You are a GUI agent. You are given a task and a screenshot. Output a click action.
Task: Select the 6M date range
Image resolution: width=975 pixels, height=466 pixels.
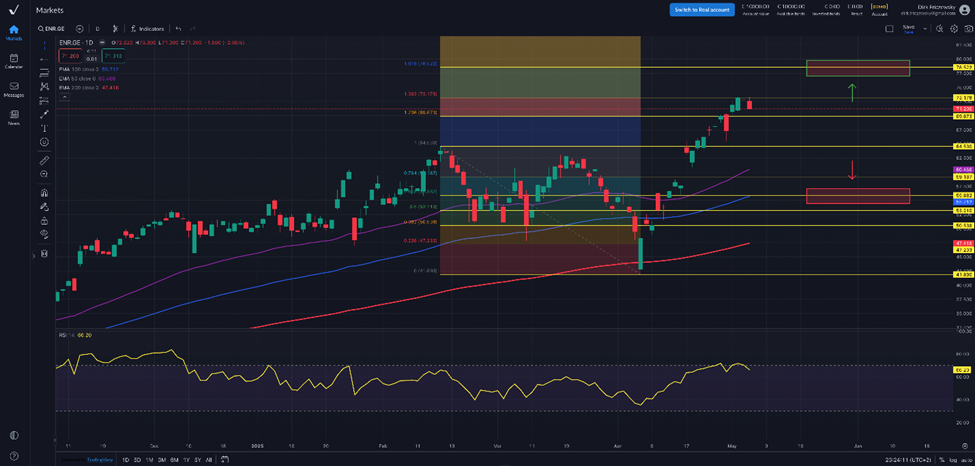174,459
